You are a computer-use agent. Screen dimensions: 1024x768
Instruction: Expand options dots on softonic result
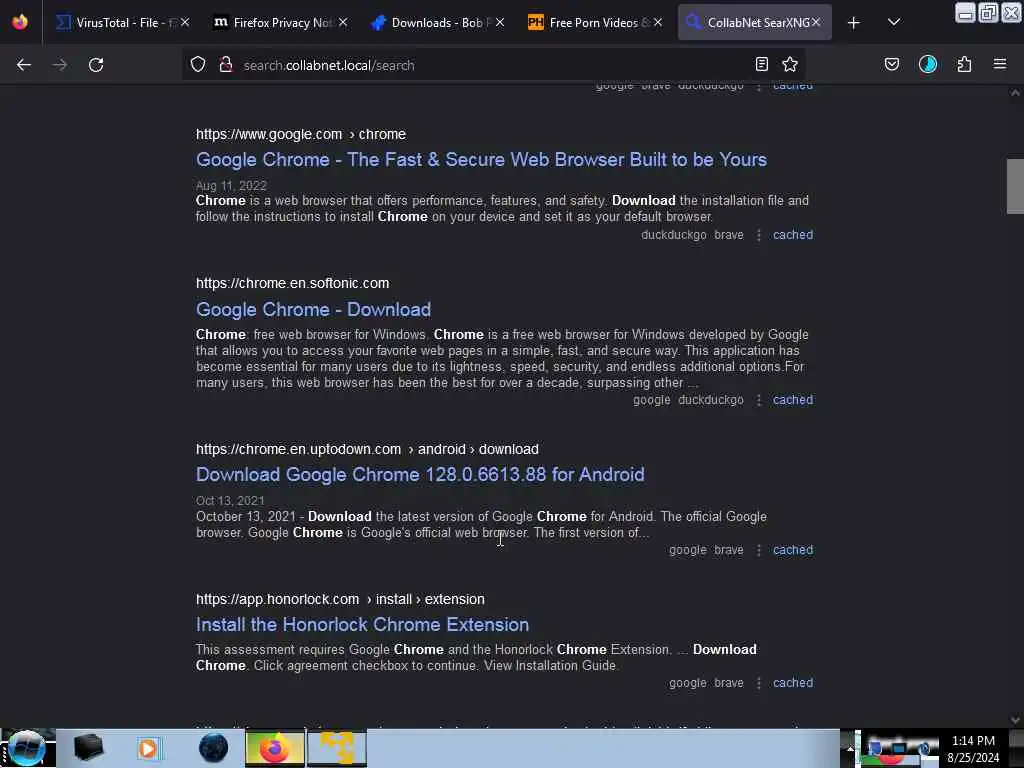[x=759, y=400]
